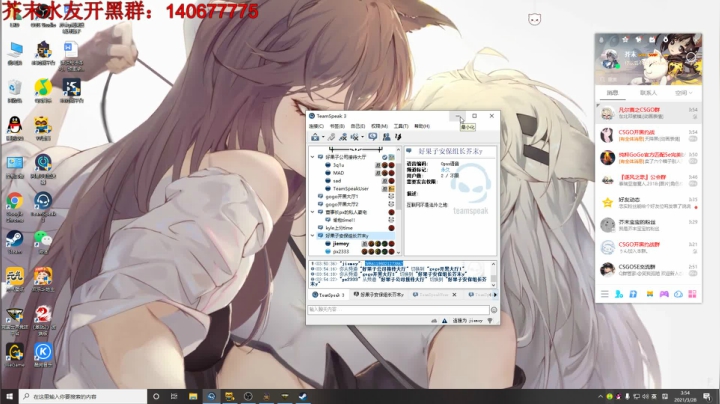Click the disconnect plug icon in the TeamSpeak toolbar
This screenshot has height=404, width=720.
tap(331, 137)
